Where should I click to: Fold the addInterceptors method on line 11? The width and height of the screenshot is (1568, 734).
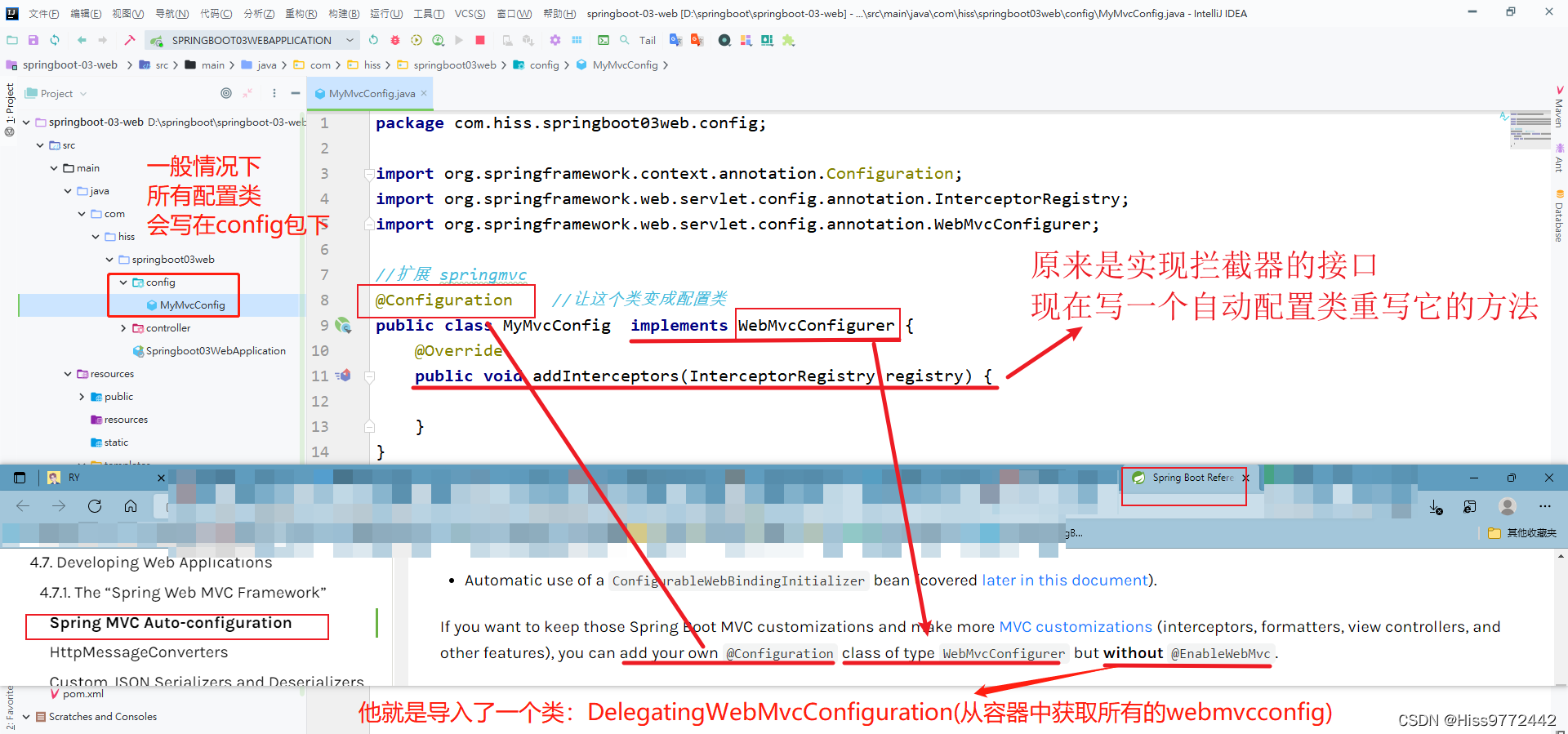pos(369,376)
